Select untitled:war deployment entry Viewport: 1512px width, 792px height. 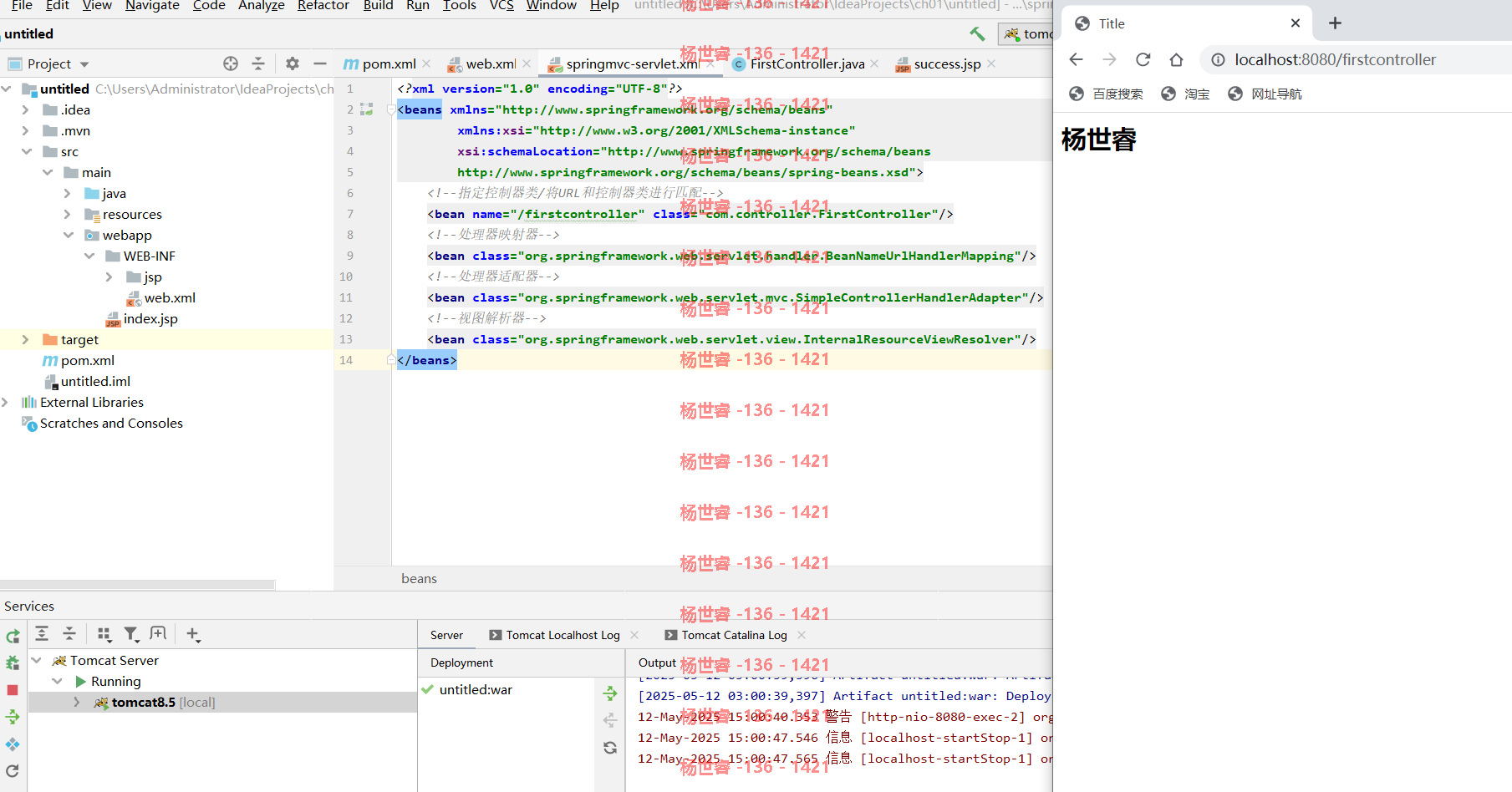point(476,689)
